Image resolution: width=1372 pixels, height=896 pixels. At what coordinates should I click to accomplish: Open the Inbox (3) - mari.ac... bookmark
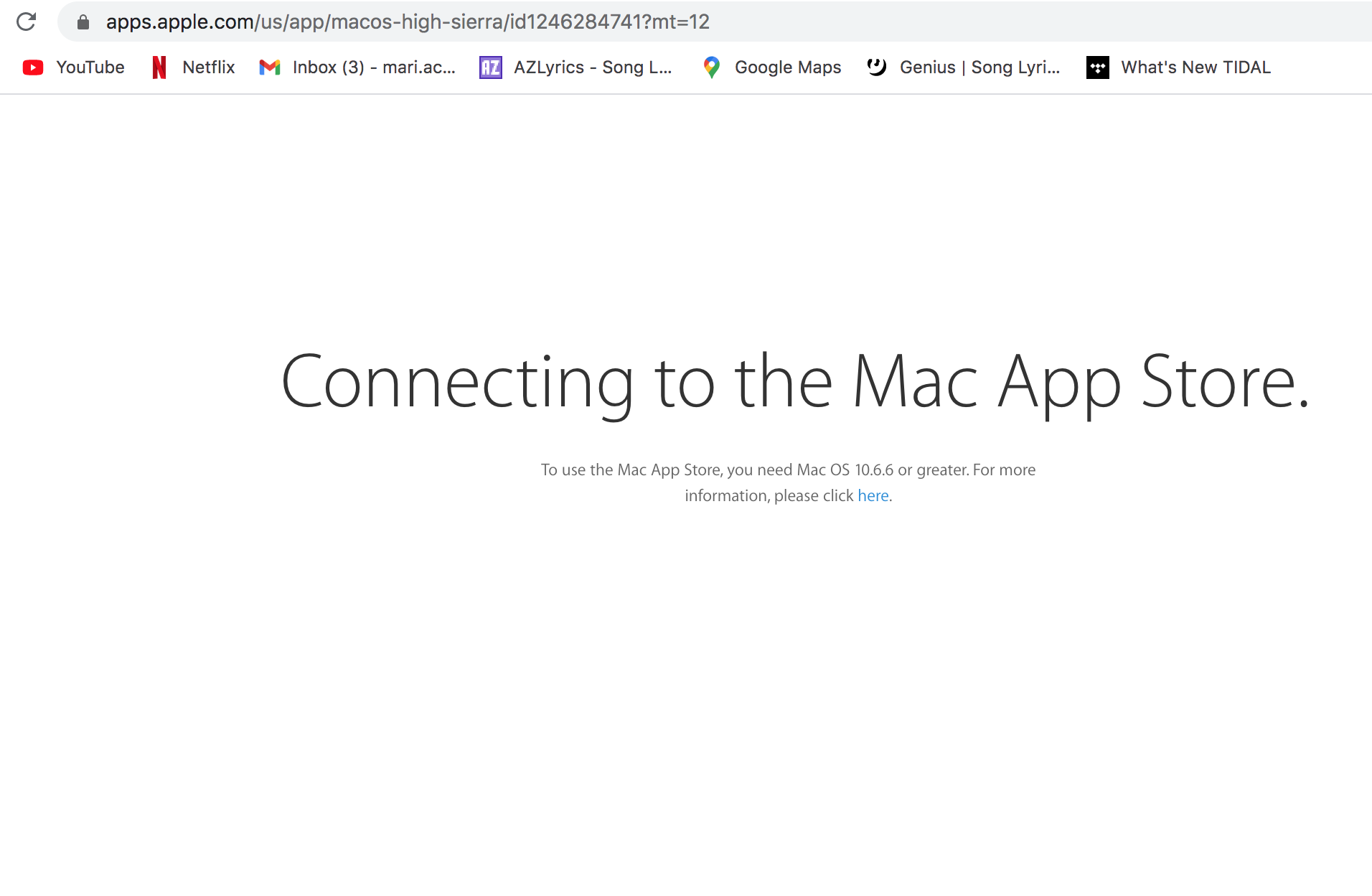tap(374, 67)
